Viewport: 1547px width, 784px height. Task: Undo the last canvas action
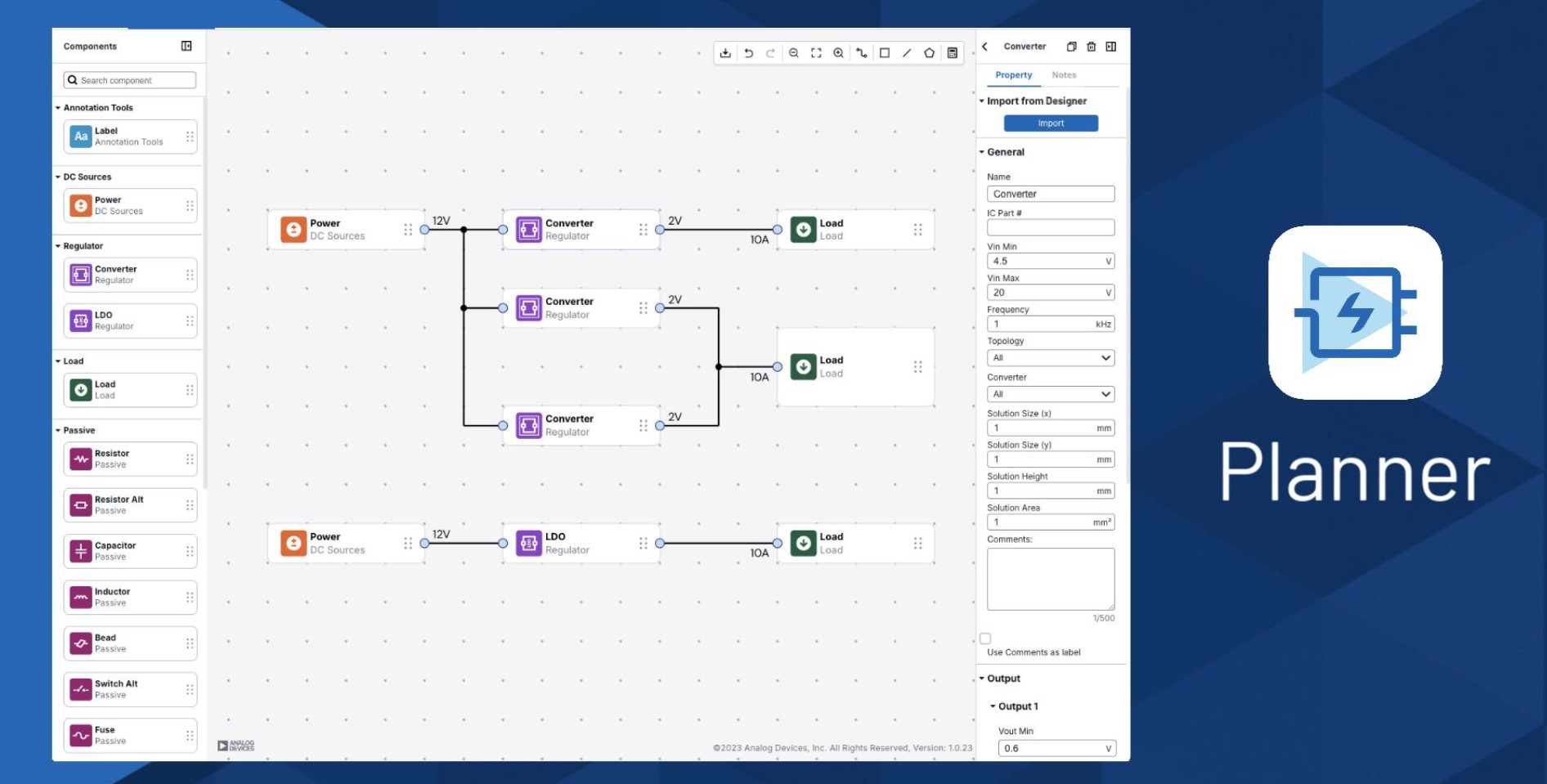pyautogui.click(x=748, y=53)
